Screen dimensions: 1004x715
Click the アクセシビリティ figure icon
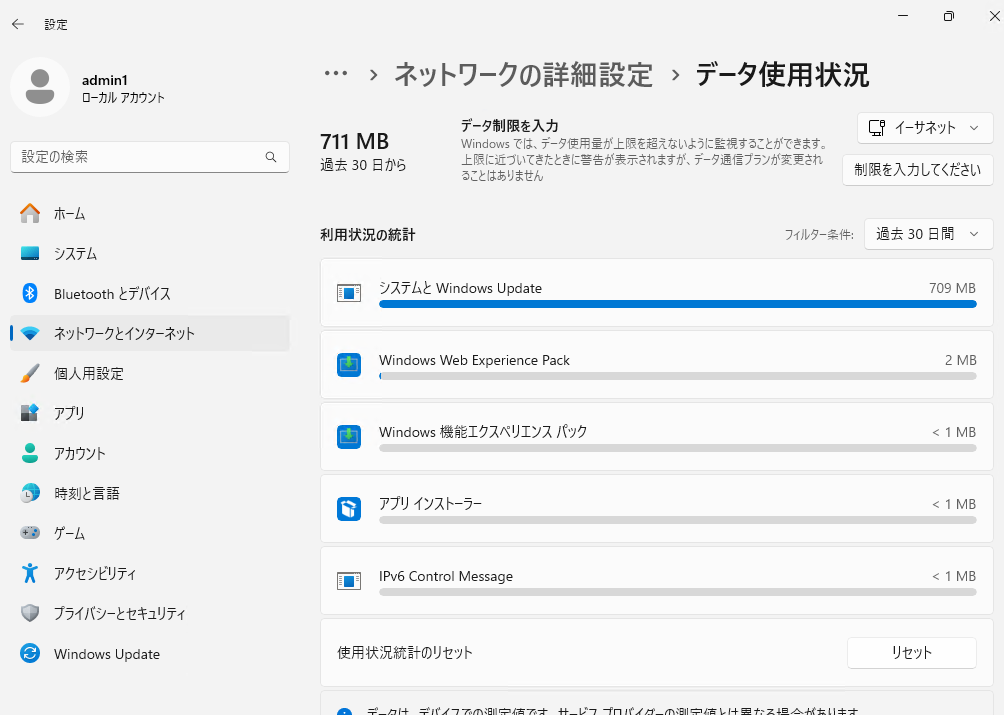tap(30, 573)
